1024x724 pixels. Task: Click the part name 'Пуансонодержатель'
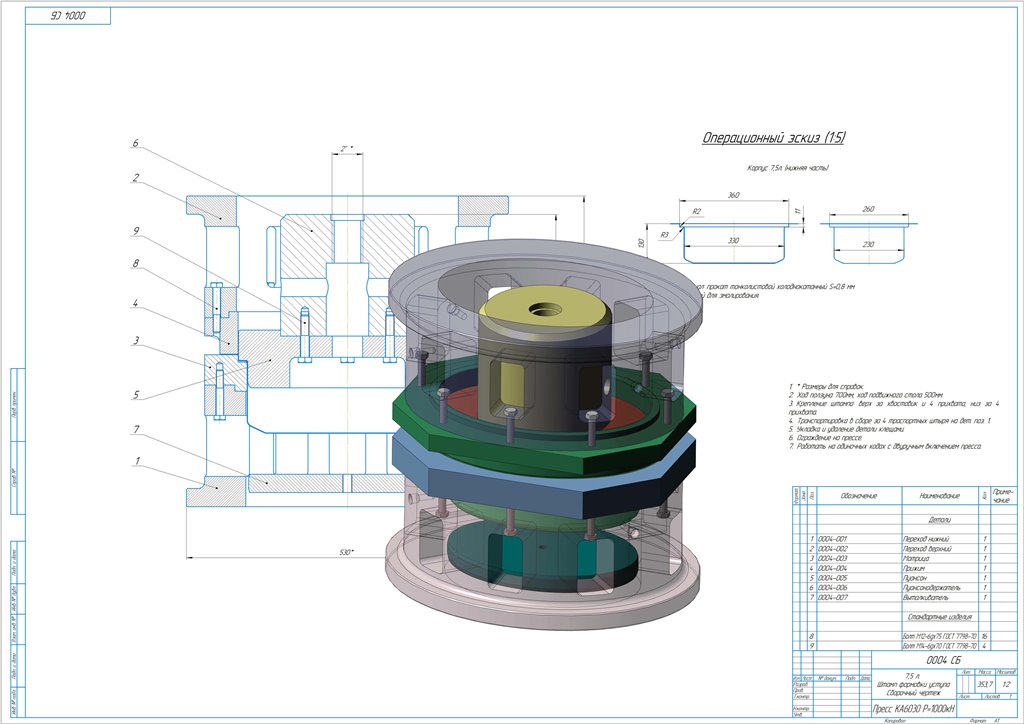pyautogui.click(x=931, y=588)
